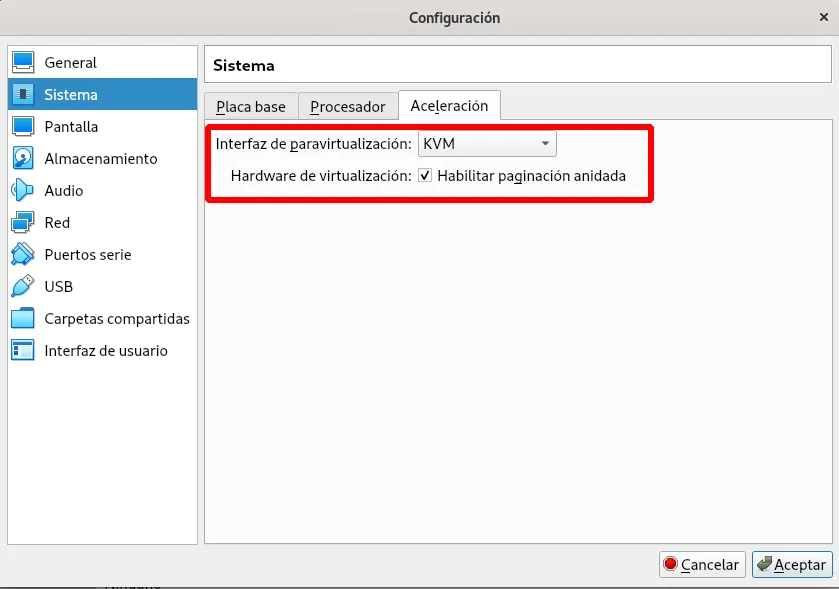
Task: Open Puertos serie settings icon
Action: coord(23,255)
